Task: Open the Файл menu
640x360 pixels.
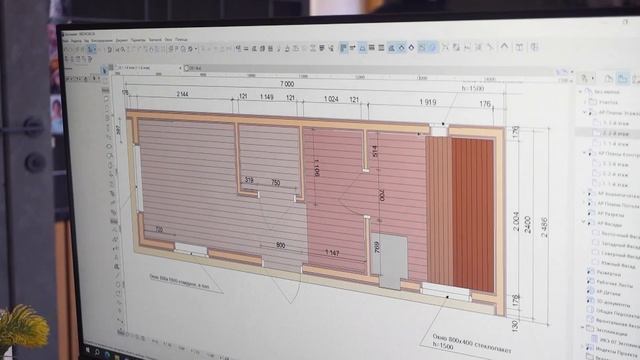Action: (67, 40)
